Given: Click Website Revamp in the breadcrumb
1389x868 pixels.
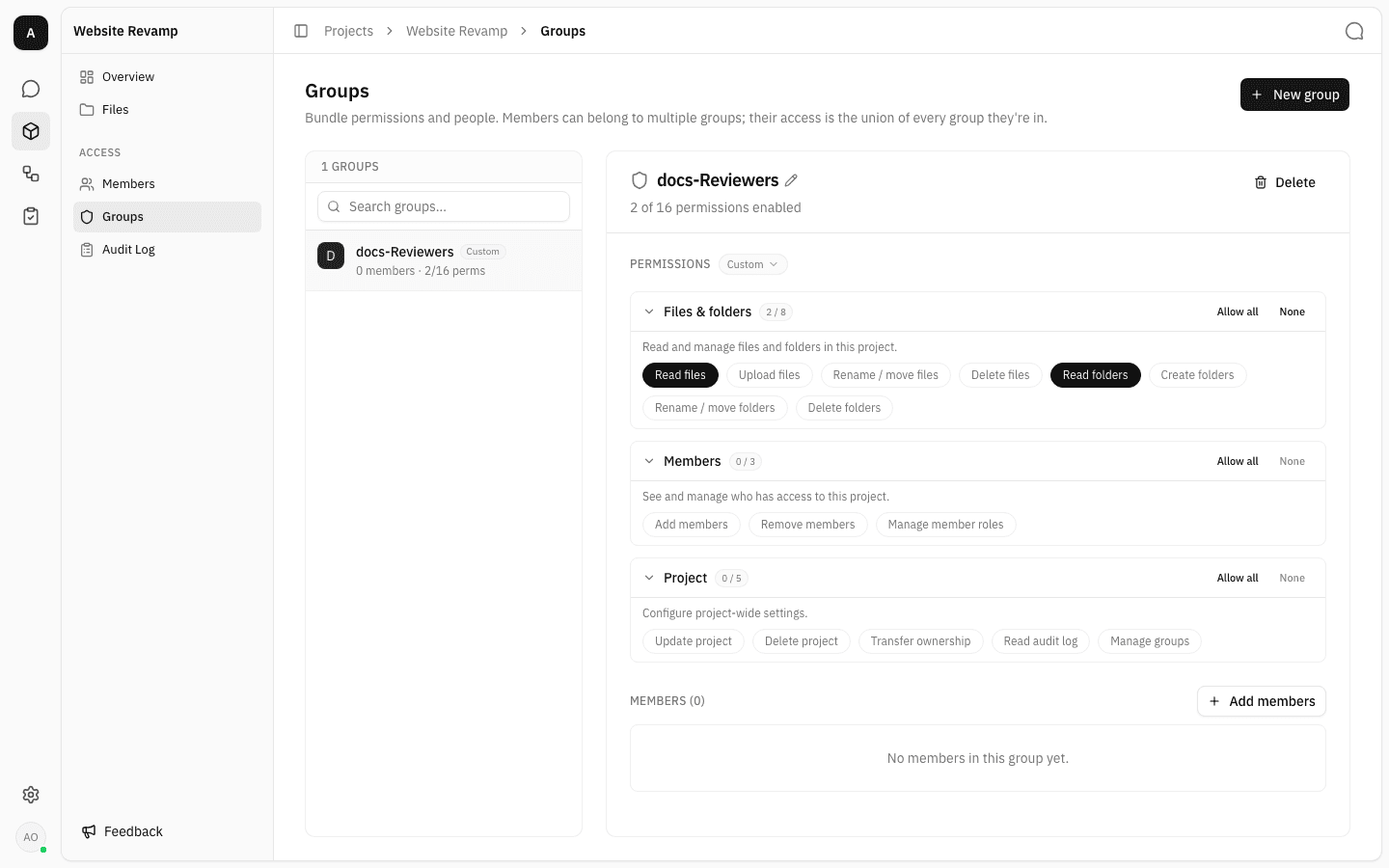Looking at the screenshot, I should click(456, 31).
